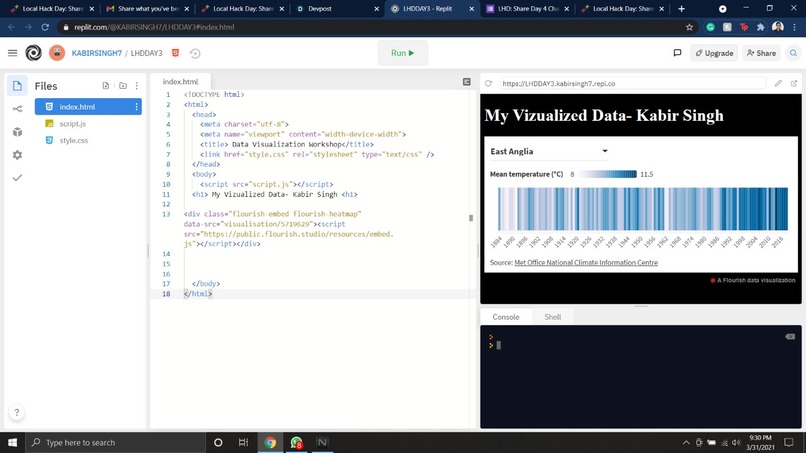Click the LHDDAY3 repl name
Image resolution: width=806 pixels, height=453 pixels.
pyautogui.click(x=146, y=53)
